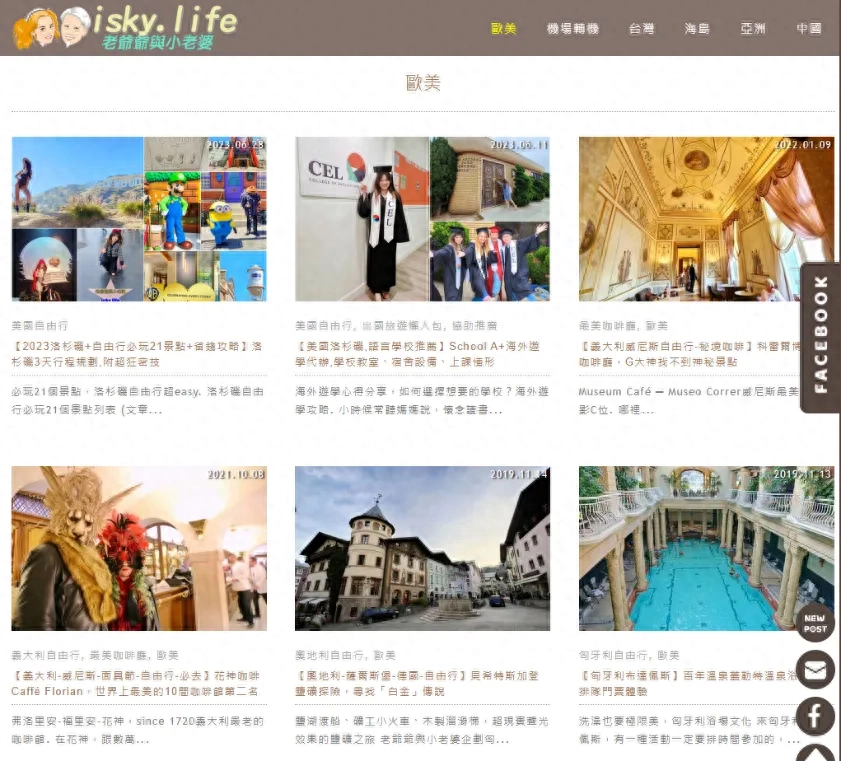Screen dimensions: 841x761
Task: Open the Venetian mask photo thumbnail
Action: (x=139, y=548)
